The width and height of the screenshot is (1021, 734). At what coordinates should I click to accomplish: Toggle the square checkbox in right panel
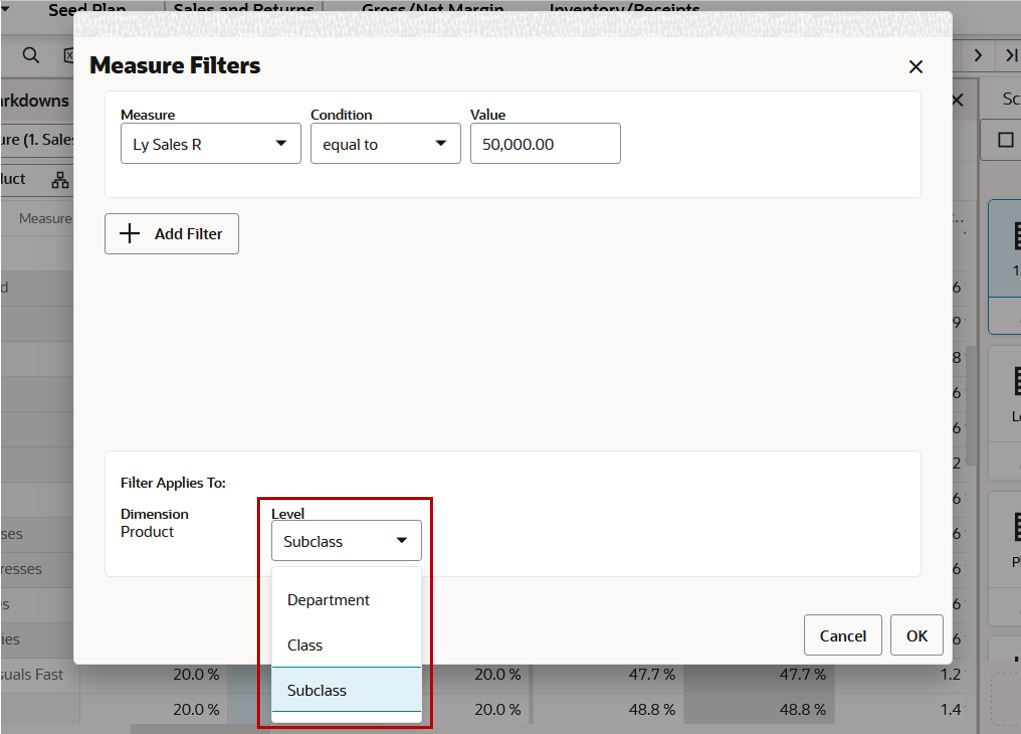1005,140
